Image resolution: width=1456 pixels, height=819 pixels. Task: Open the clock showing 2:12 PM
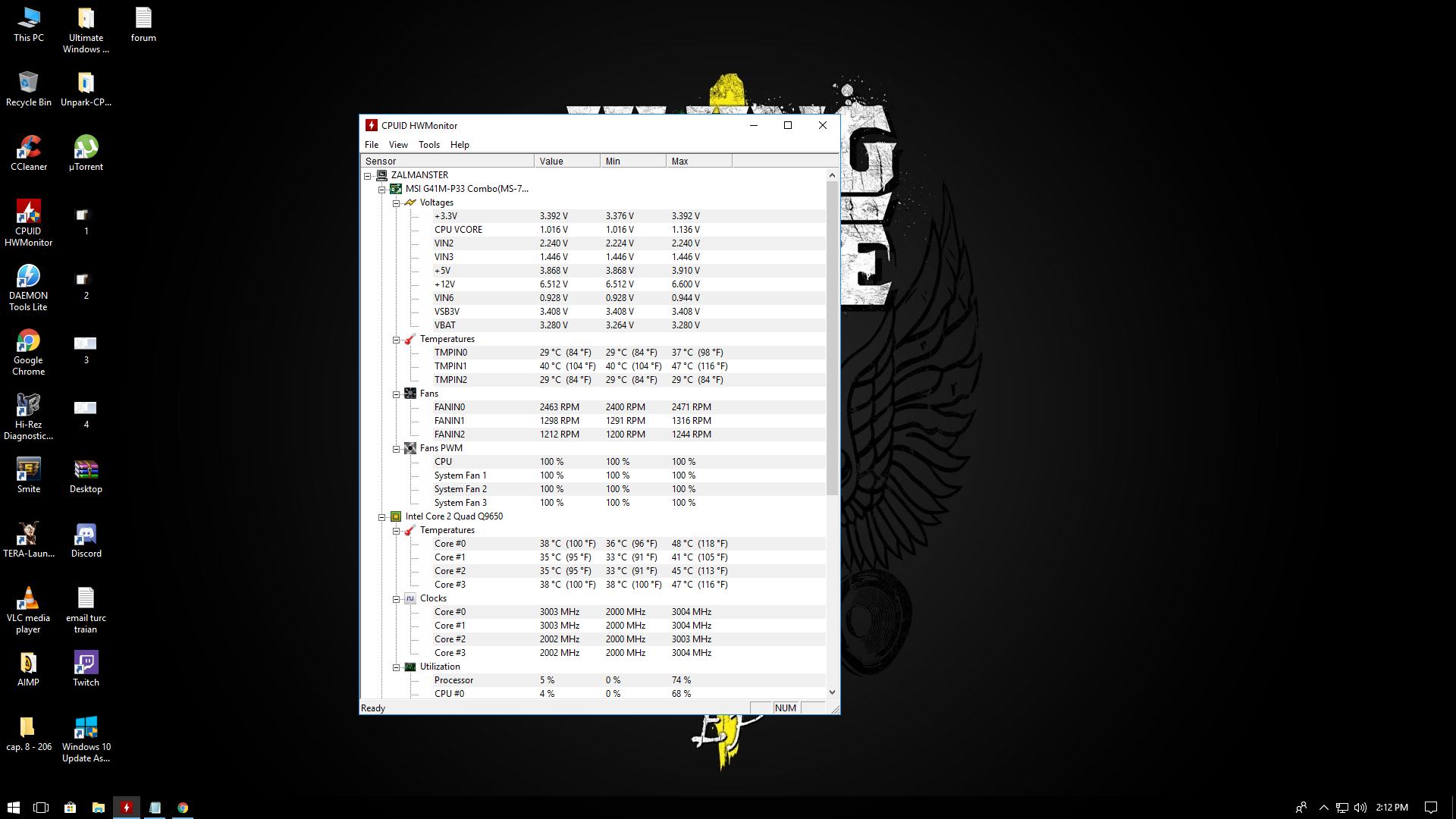[1392, 808]
